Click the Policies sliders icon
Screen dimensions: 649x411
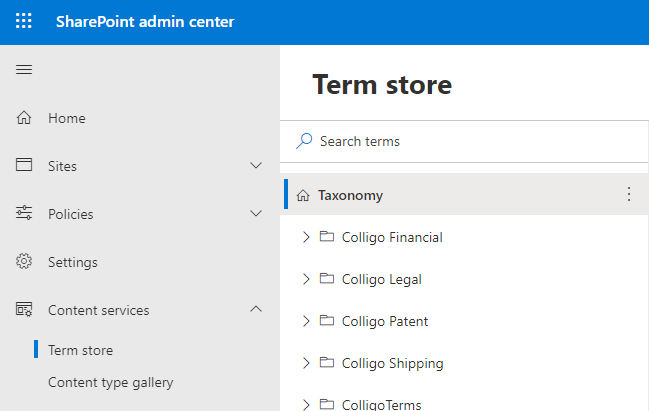[24, 213]
